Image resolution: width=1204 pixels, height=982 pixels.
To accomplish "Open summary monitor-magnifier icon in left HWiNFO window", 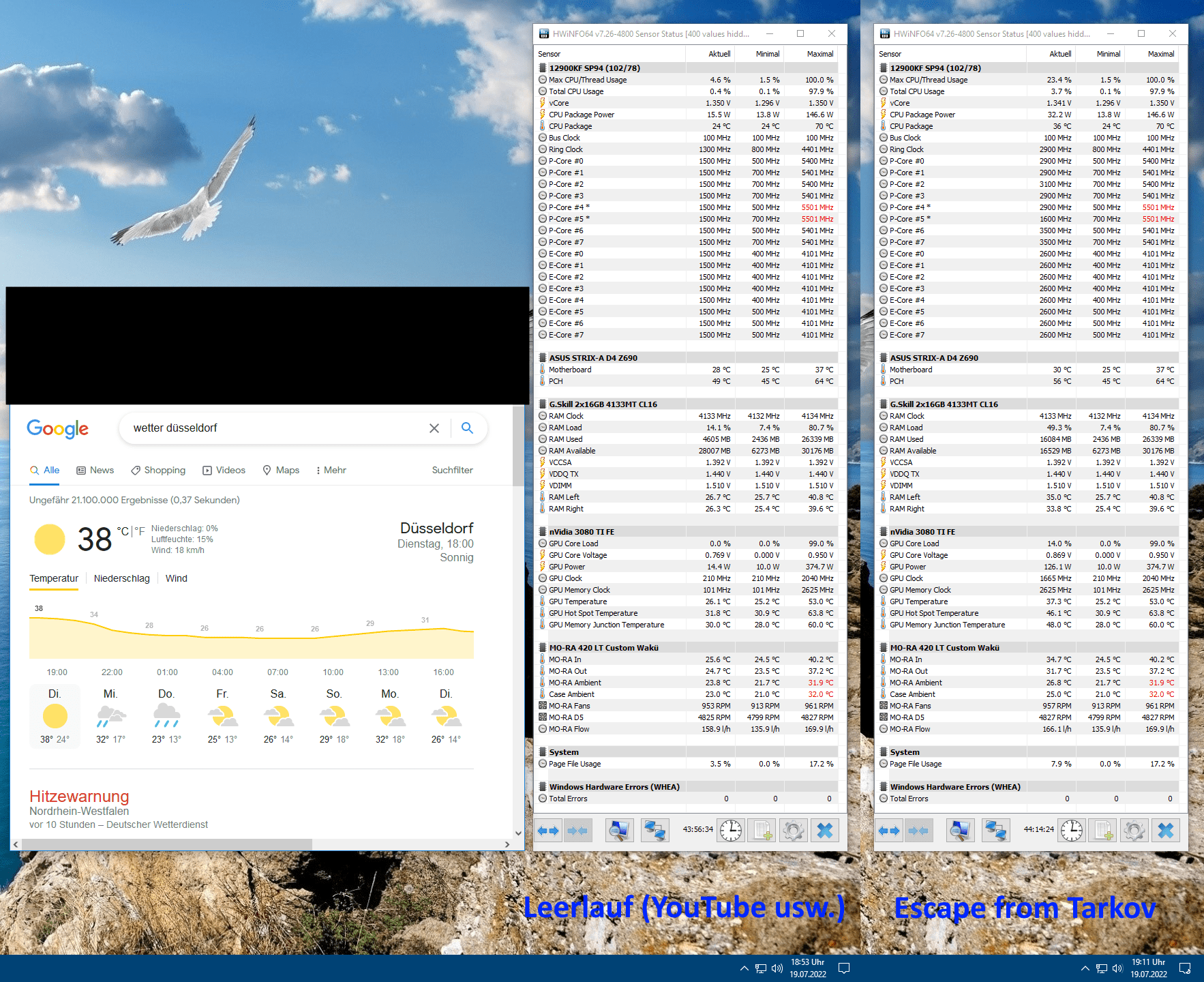I will pos(619,831).
